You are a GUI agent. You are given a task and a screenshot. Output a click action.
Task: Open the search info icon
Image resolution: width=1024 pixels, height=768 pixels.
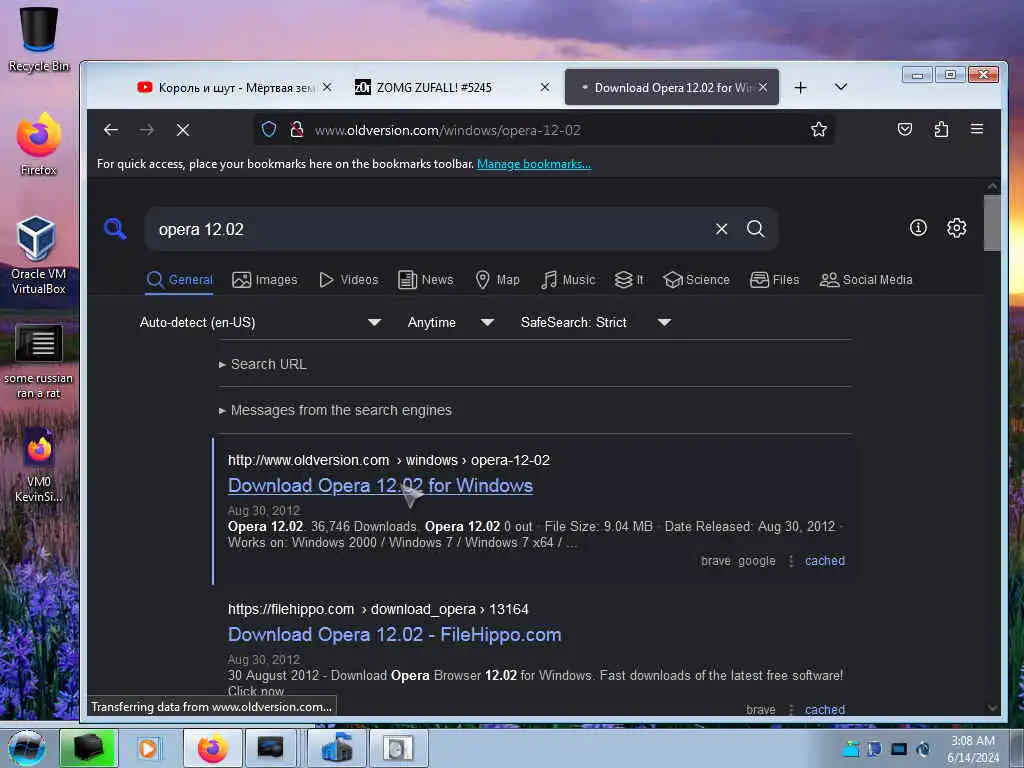(x=918, y=227)
